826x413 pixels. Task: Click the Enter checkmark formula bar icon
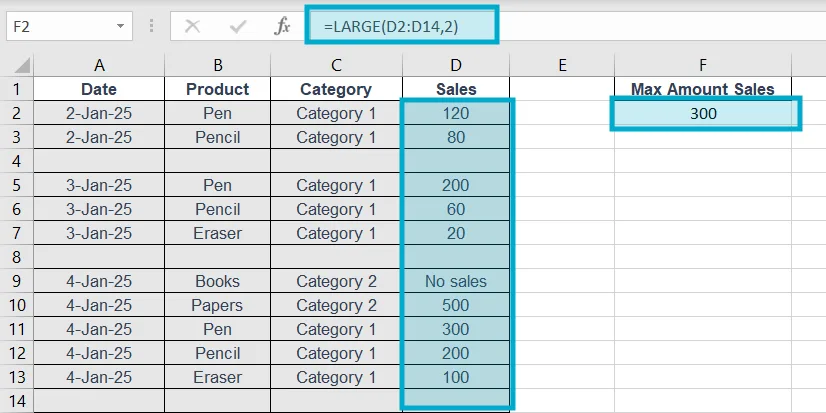pyautogui.click(x=238, y=26)
